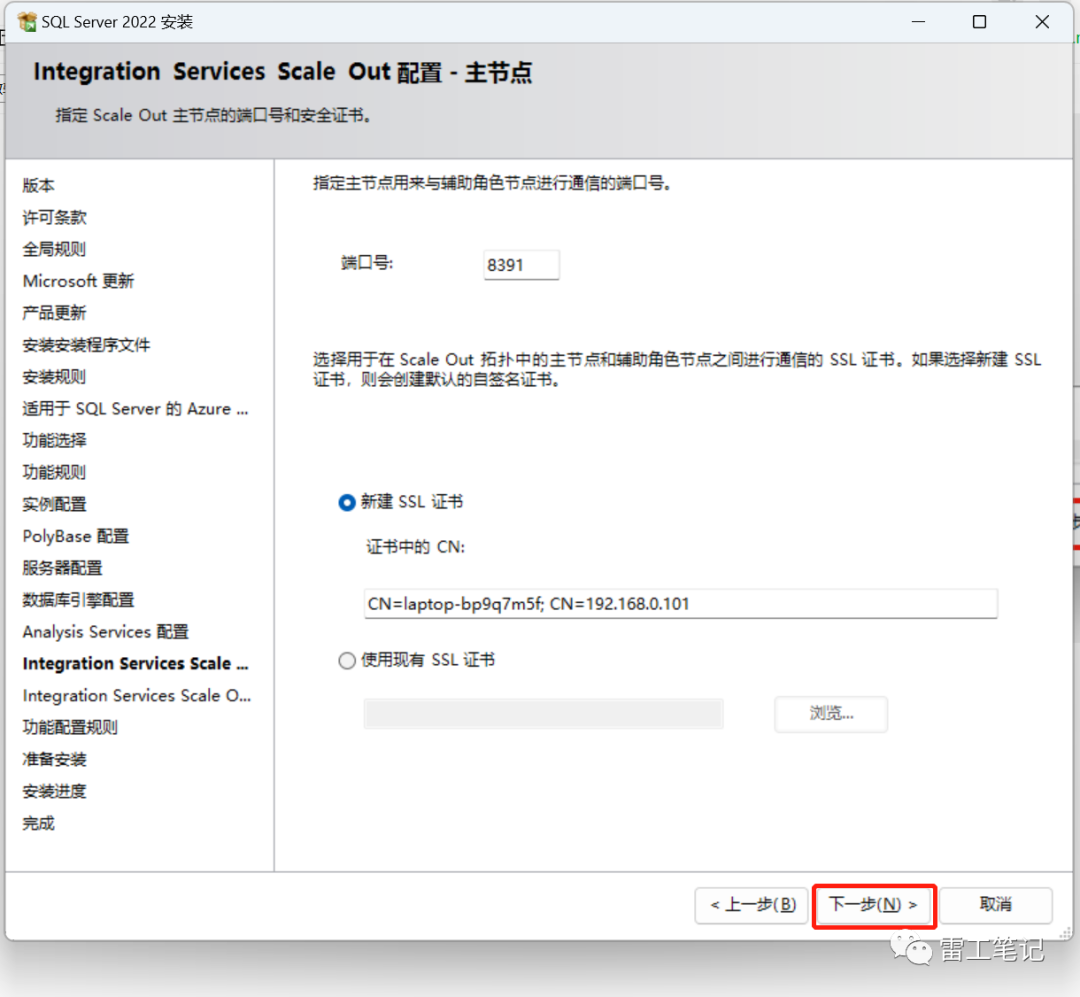This screenshot has height=997, width=1080.
Task: Select the 产品更新 step in the sidebar
Action: 54,313
